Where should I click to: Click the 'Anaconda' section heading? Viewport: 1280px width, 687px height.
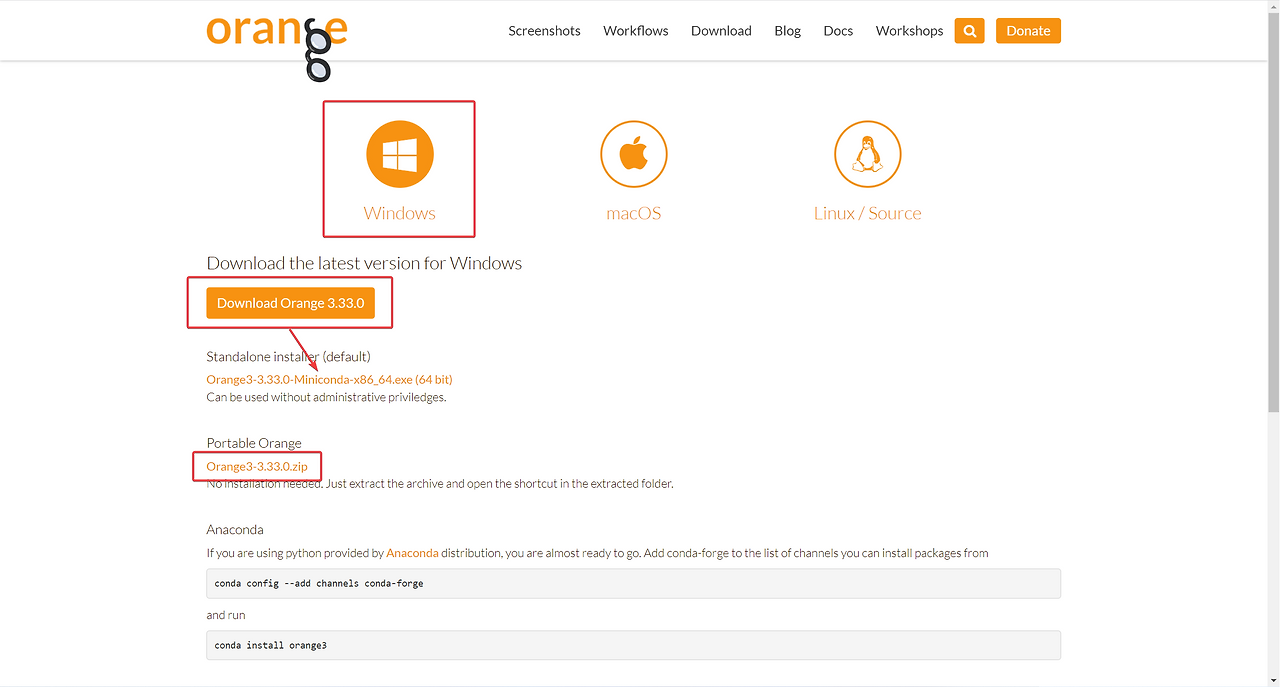(x=235, y=529)
